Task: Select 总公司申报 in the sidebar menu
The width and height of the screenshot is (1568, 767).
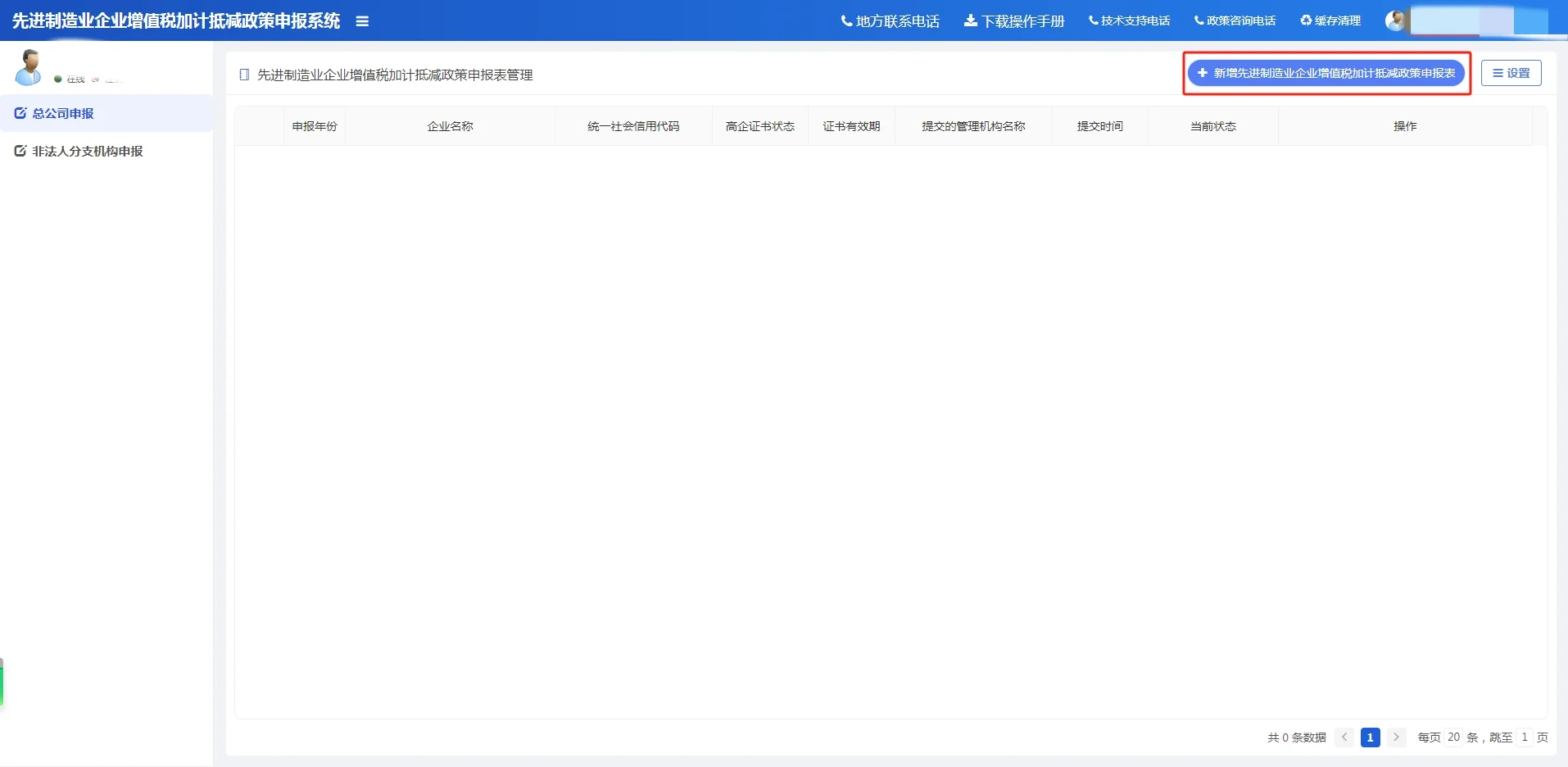Action: tap(63, 114)
